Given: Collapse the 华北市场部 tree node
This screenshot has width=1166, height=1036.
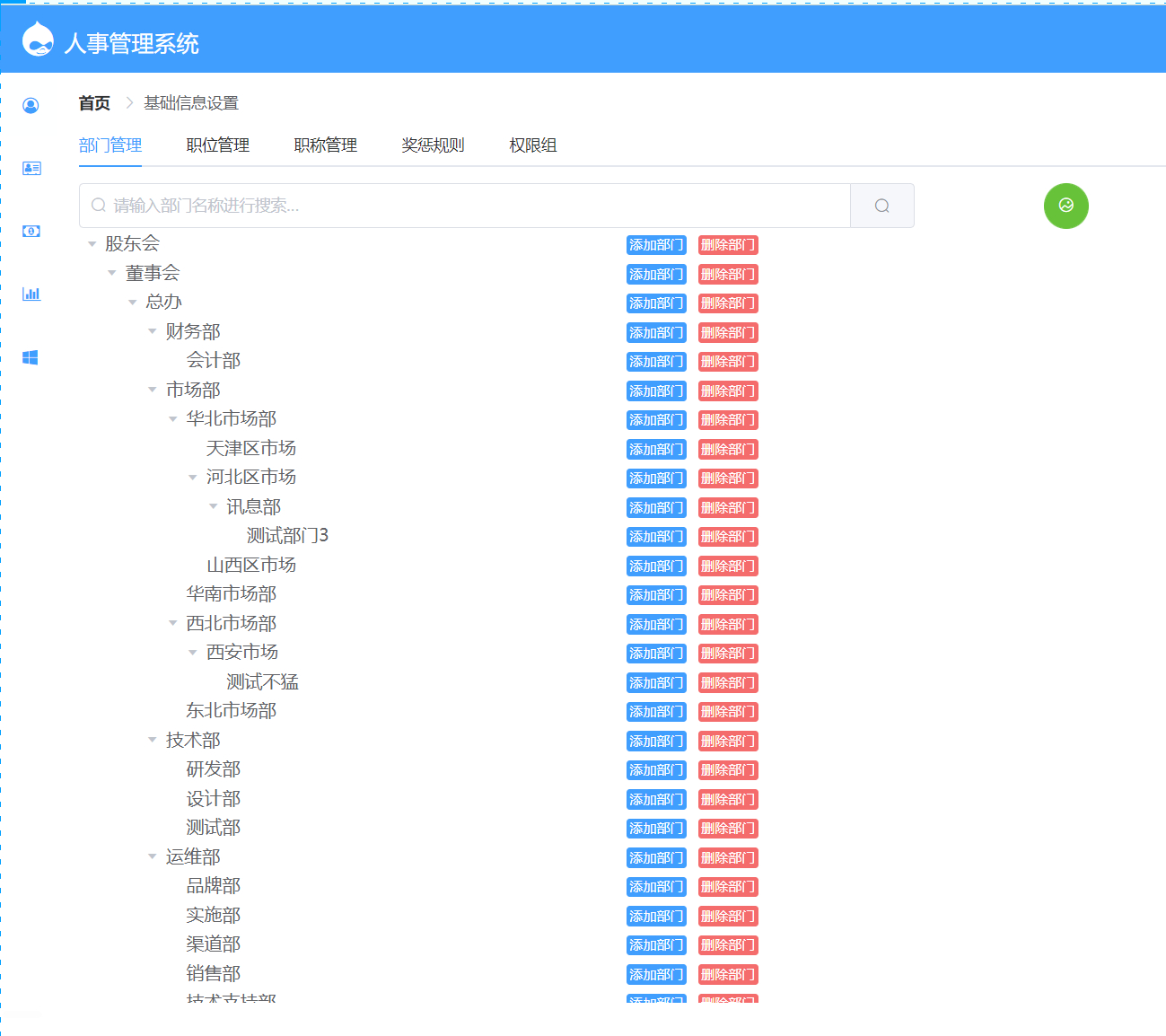Looking at the screenshot, I should pos(172,419).
